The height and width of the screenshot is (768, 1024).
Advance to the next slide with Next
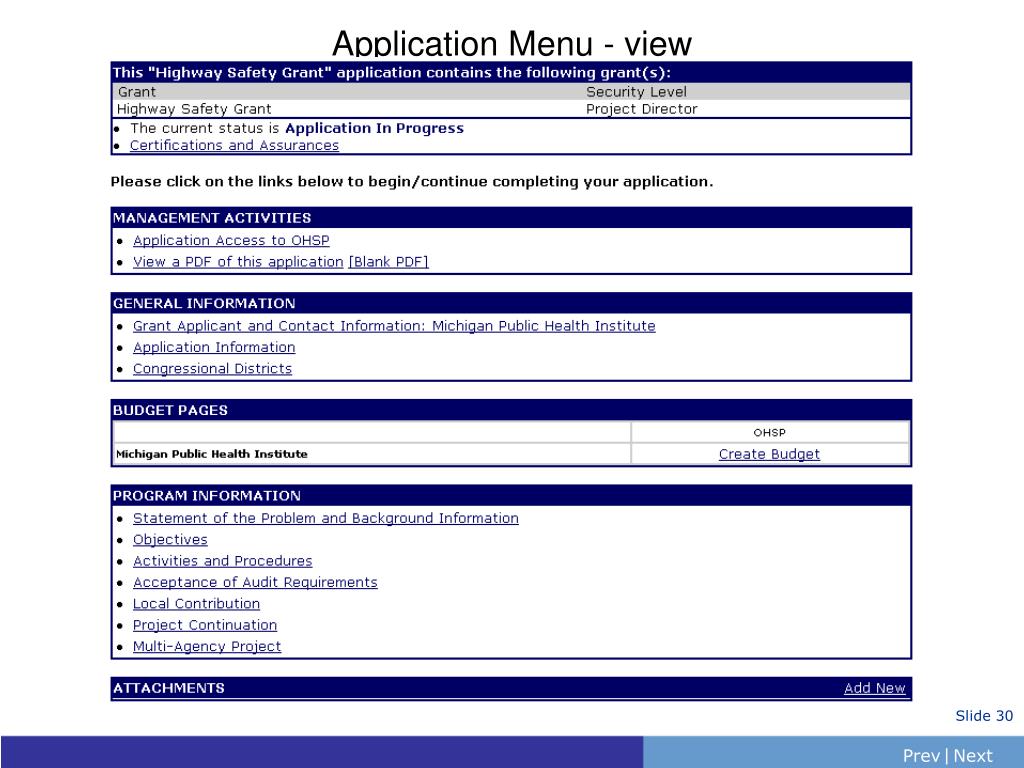973,756
